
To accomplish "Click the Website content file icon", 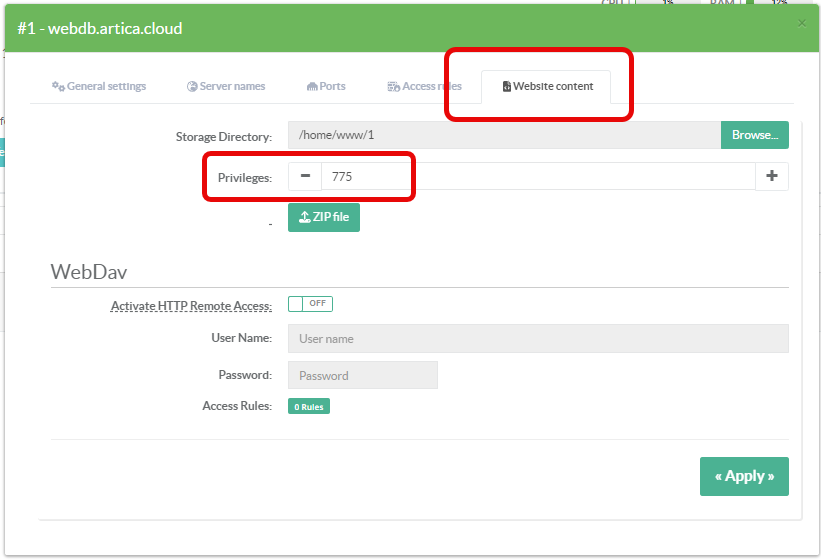I will tap(507, 86).
